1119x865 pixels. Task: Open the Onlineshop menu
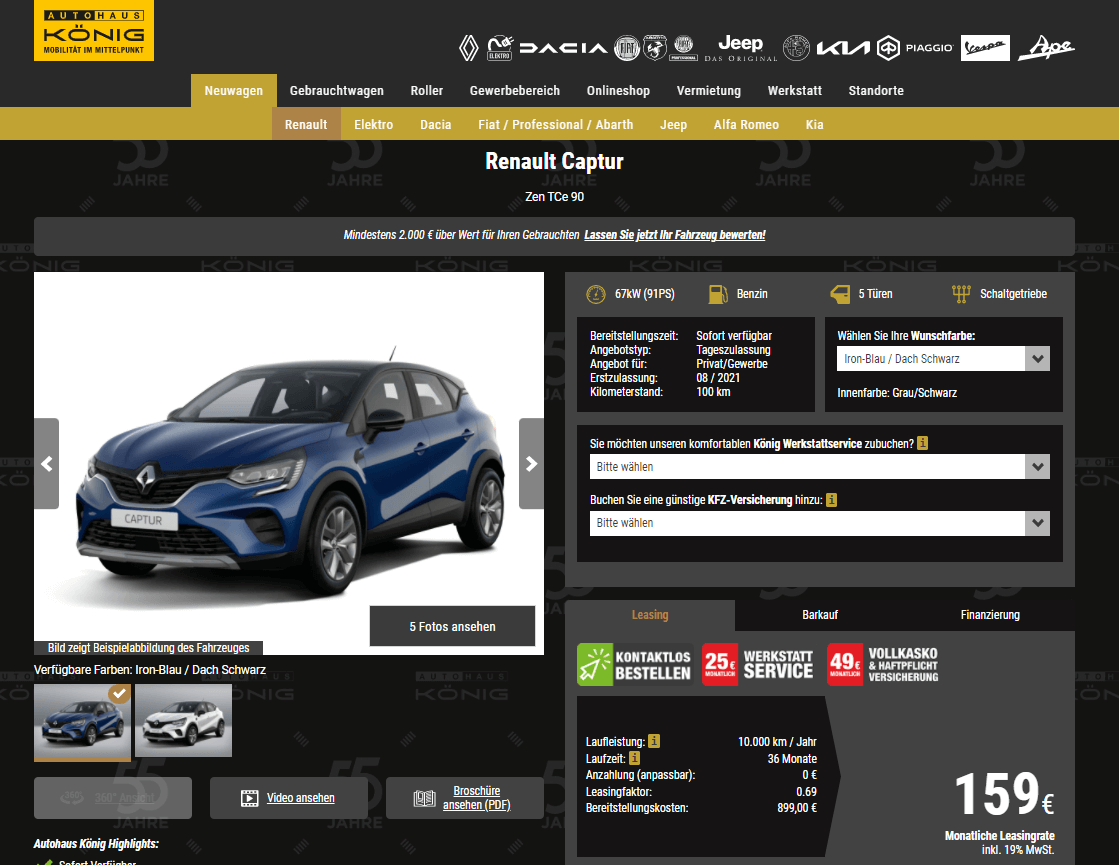pos(618,91)
